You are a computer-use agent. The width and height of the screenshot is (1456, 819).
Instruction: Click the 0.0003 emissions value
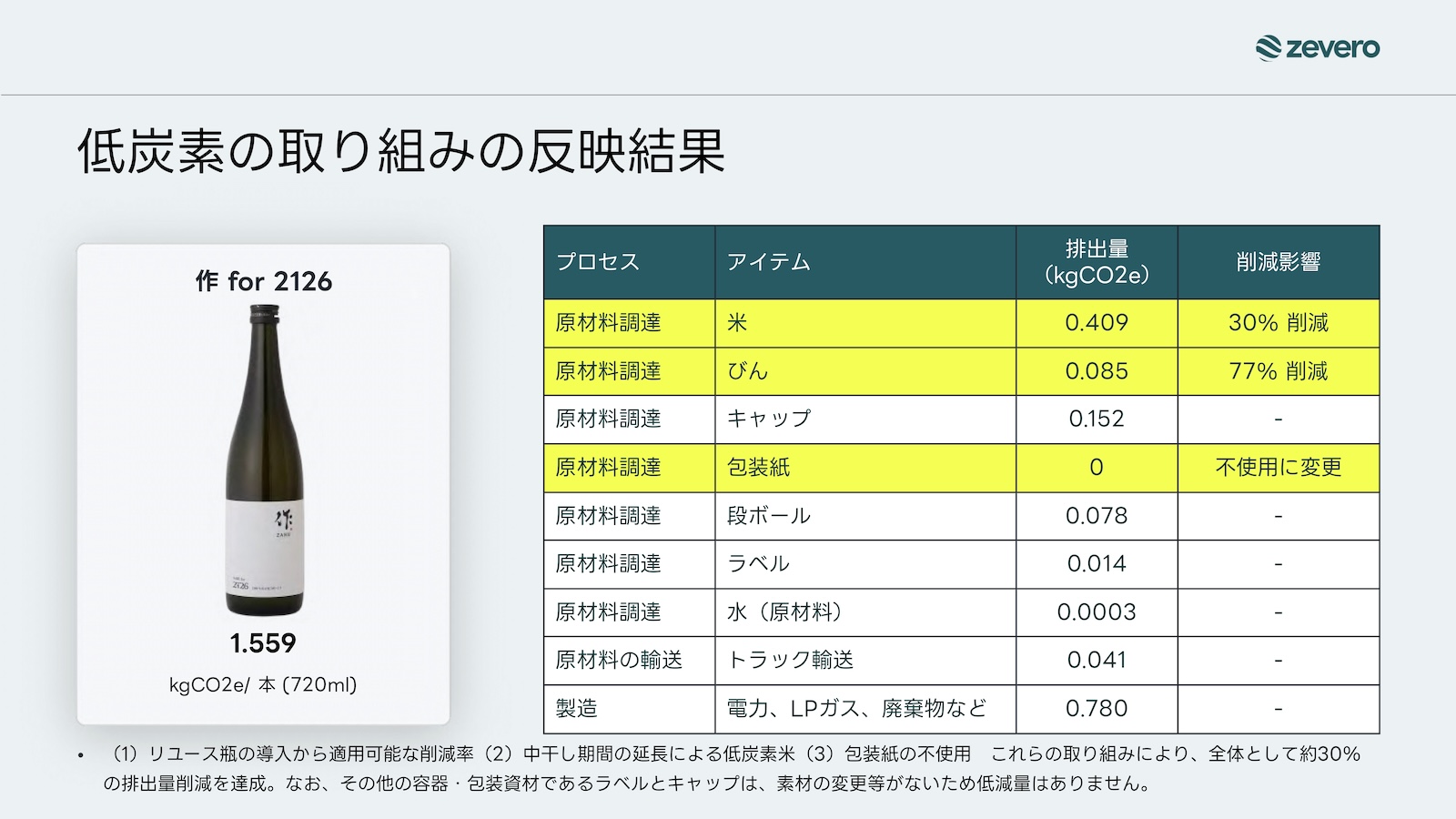pos(1096,612)
